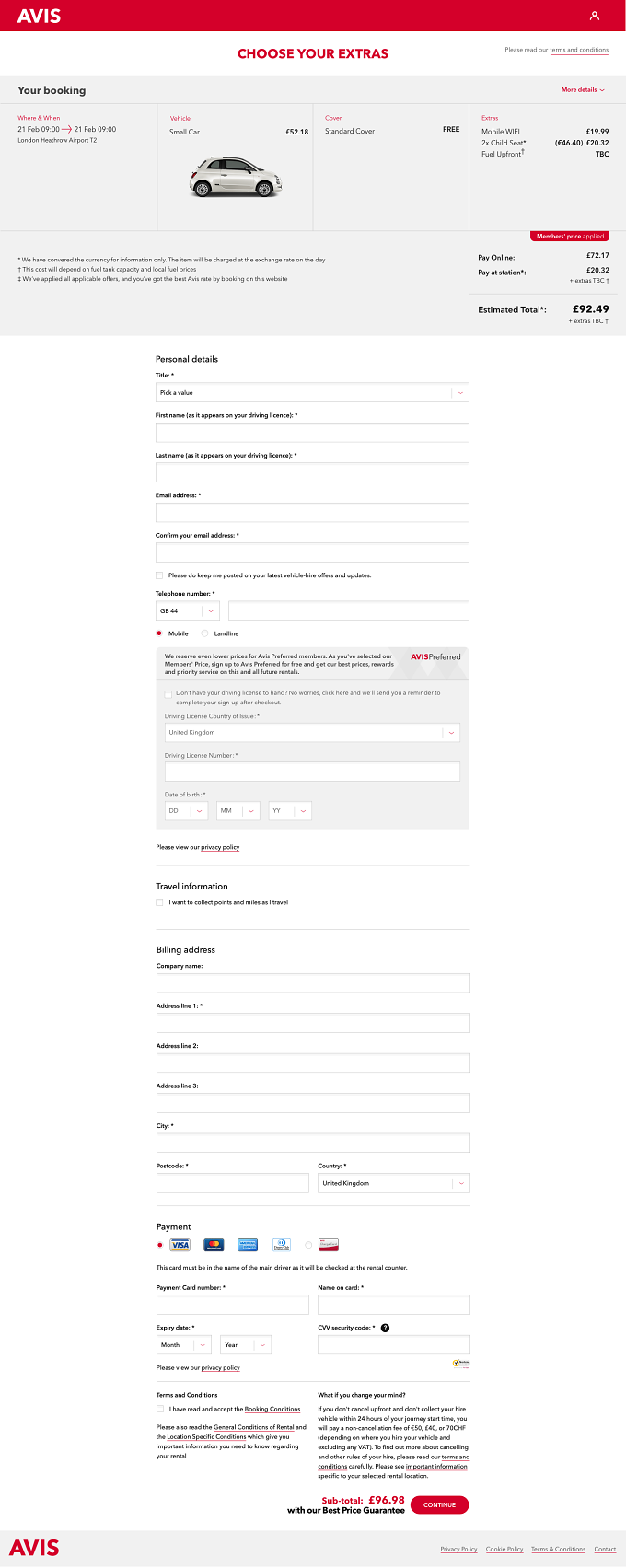Click the AVIS footer logo
The image size is (626, 1568).
pyautogui.click(x=34, y=1548)
